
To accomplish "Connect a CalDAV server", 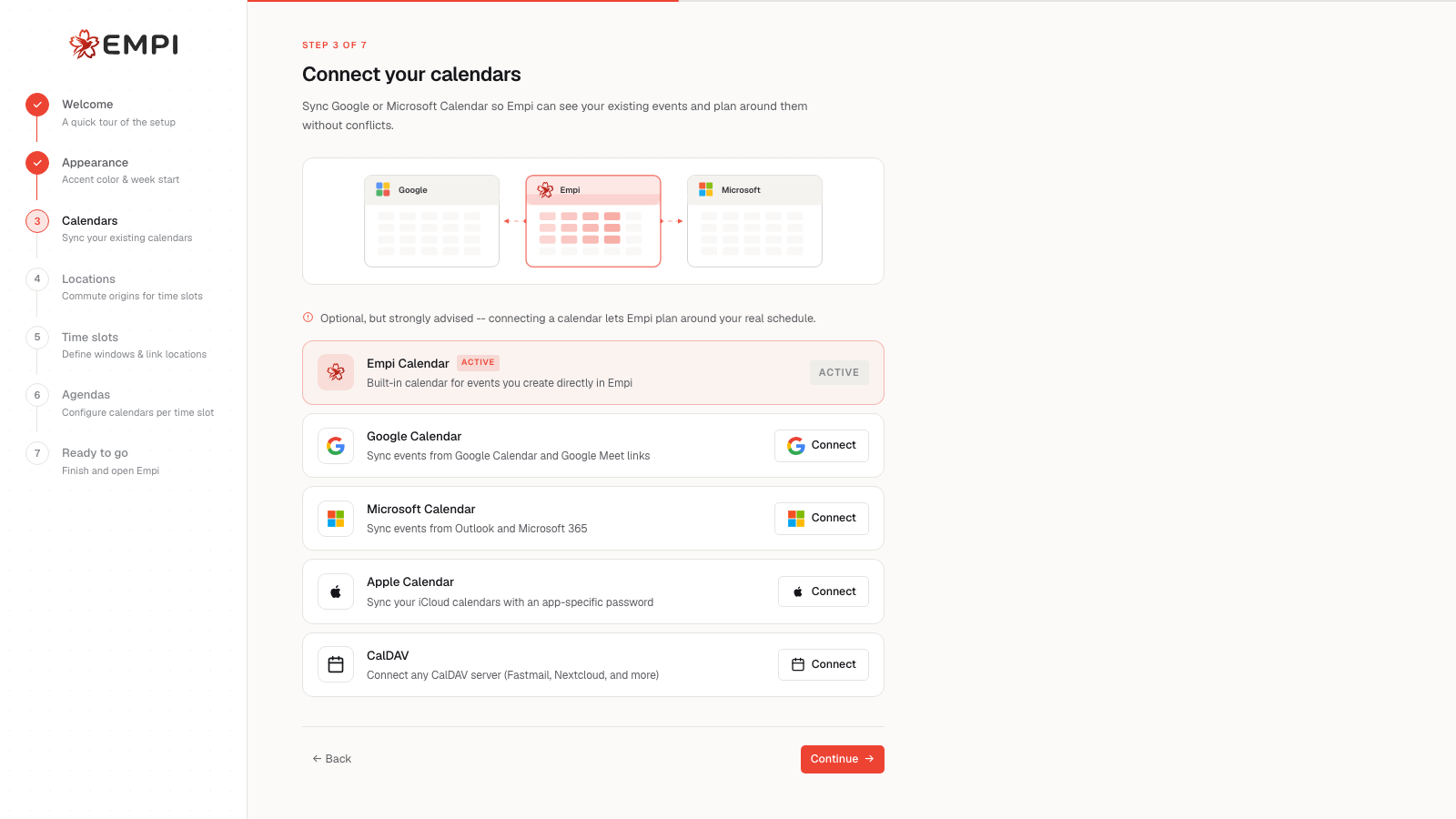I will [824, 664].
